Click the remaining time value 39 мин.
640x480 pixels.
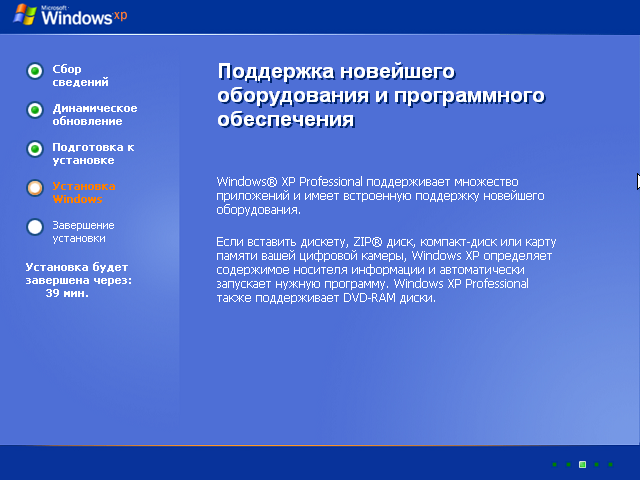[67, 293]
